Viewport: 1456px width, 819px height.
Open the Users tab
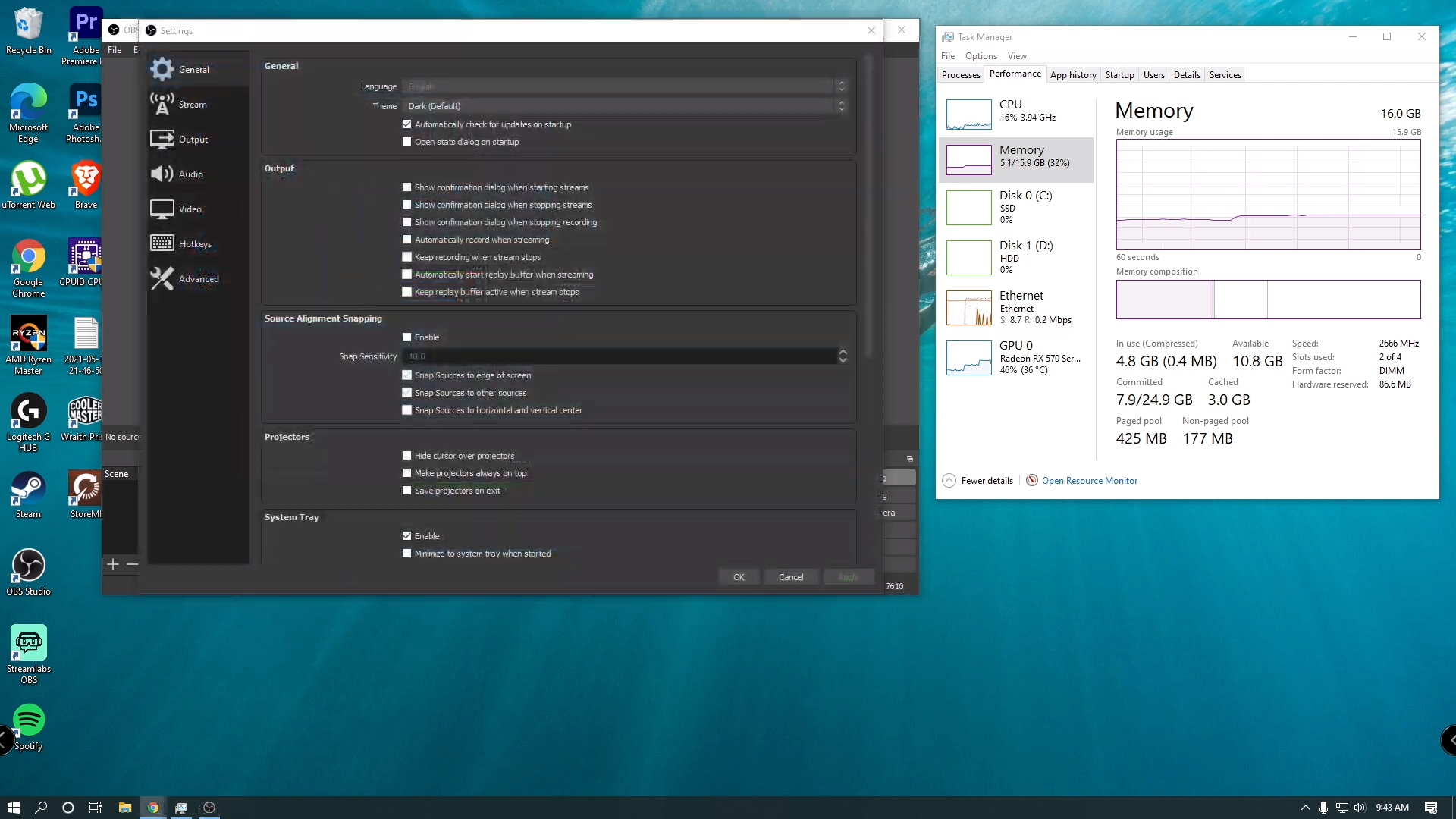(1153, 75)
